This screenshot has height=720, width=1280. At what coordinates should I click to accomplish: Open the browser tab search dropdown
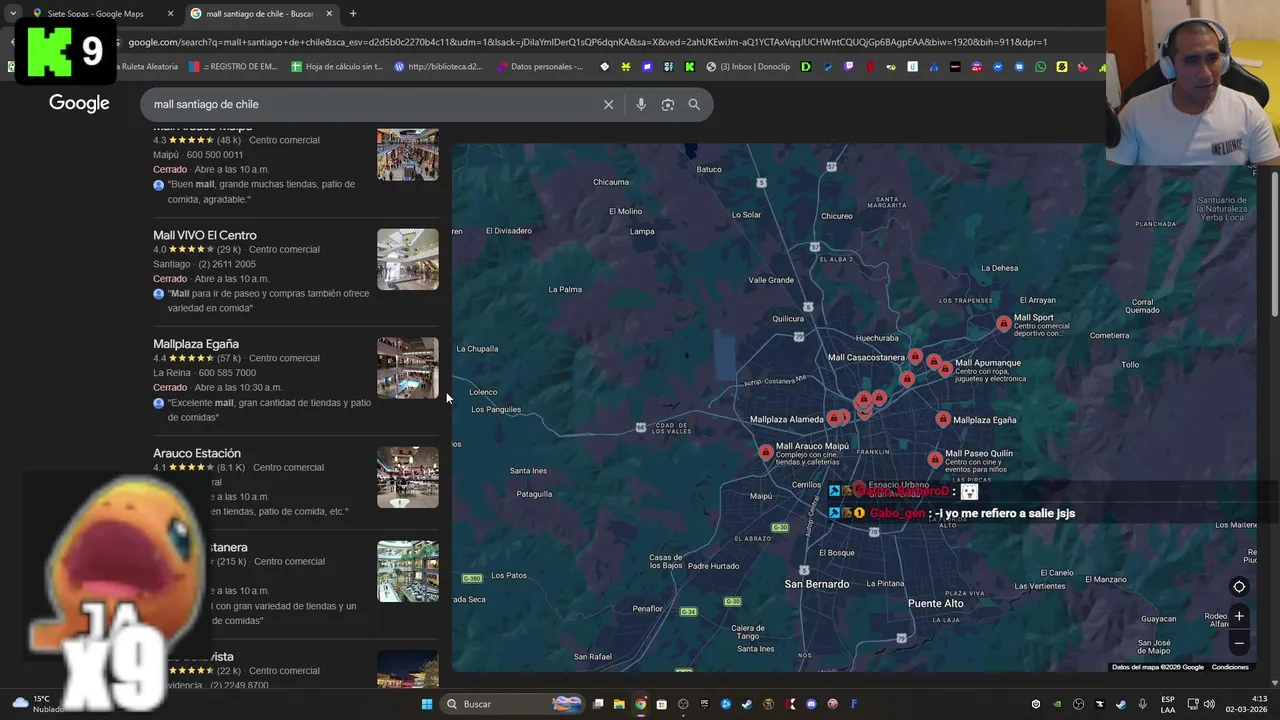tap(13, 13)
